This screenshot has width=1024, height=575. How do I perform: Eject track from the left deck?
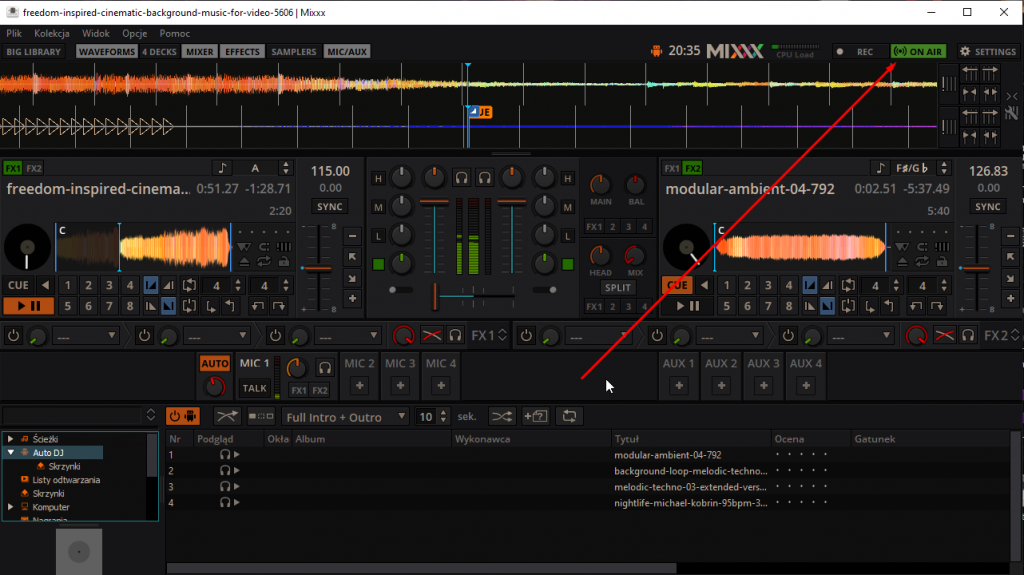point(244,262)
